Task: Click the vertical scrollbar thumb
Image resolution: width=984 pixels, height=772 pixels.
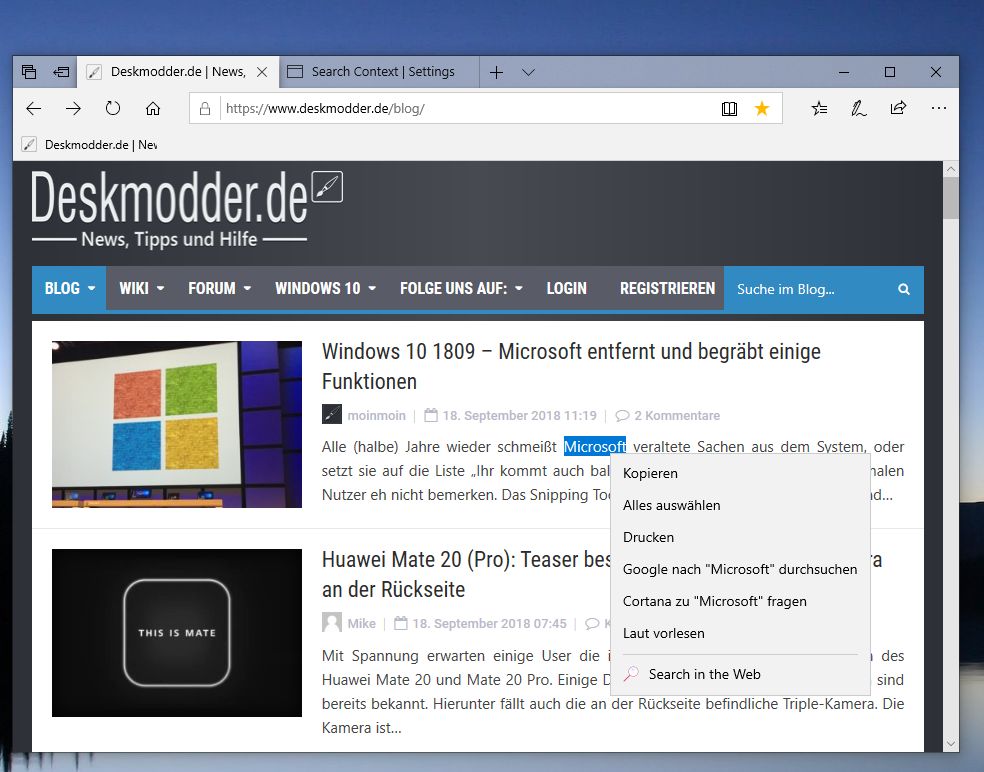Action: tap(951, 198)
